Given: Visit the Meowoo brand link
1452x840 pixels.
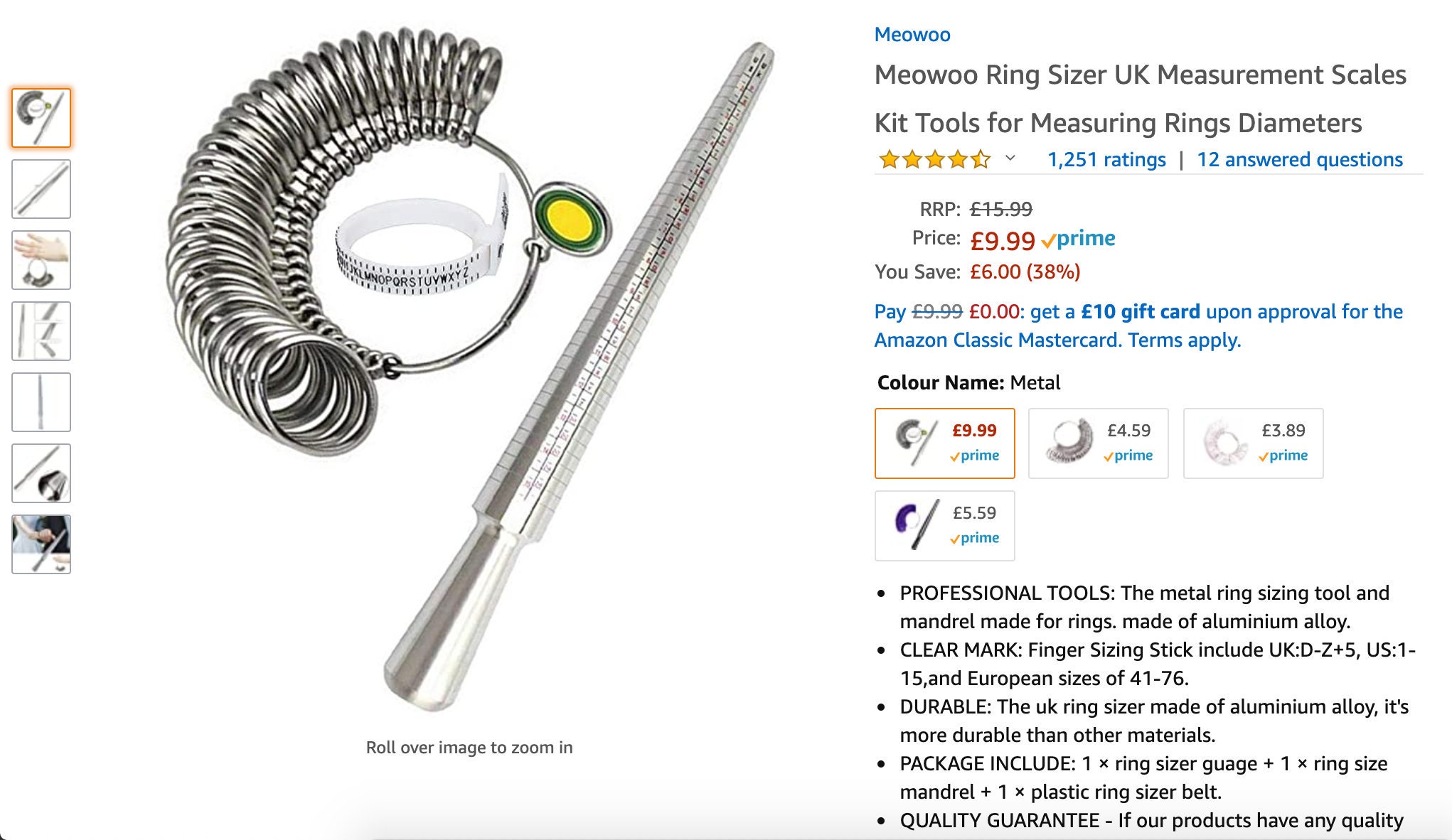Looking at the screenshot, I should (x=912, y=34).
